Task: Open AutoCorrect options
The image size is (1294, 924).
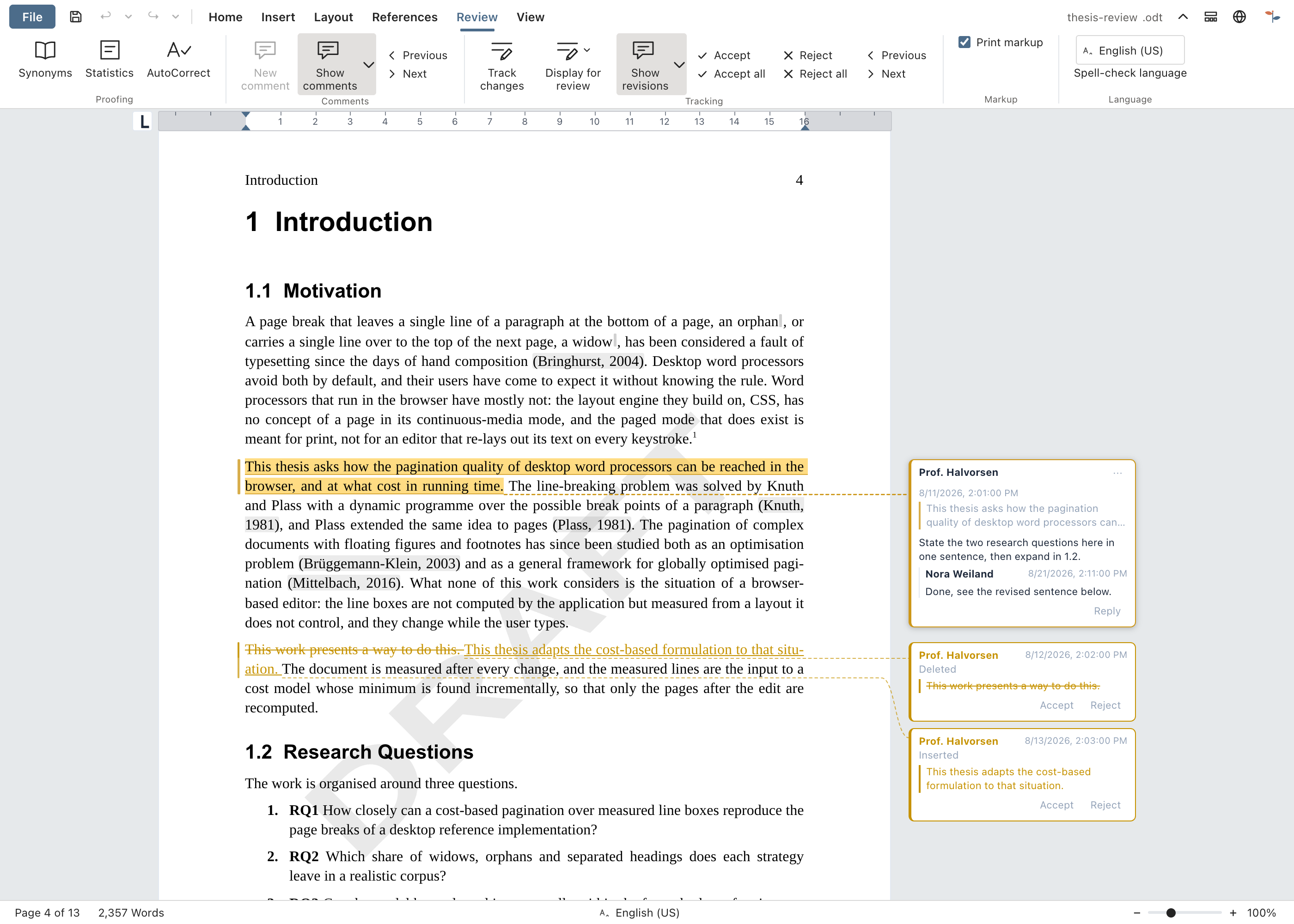Action: point(178,59)
